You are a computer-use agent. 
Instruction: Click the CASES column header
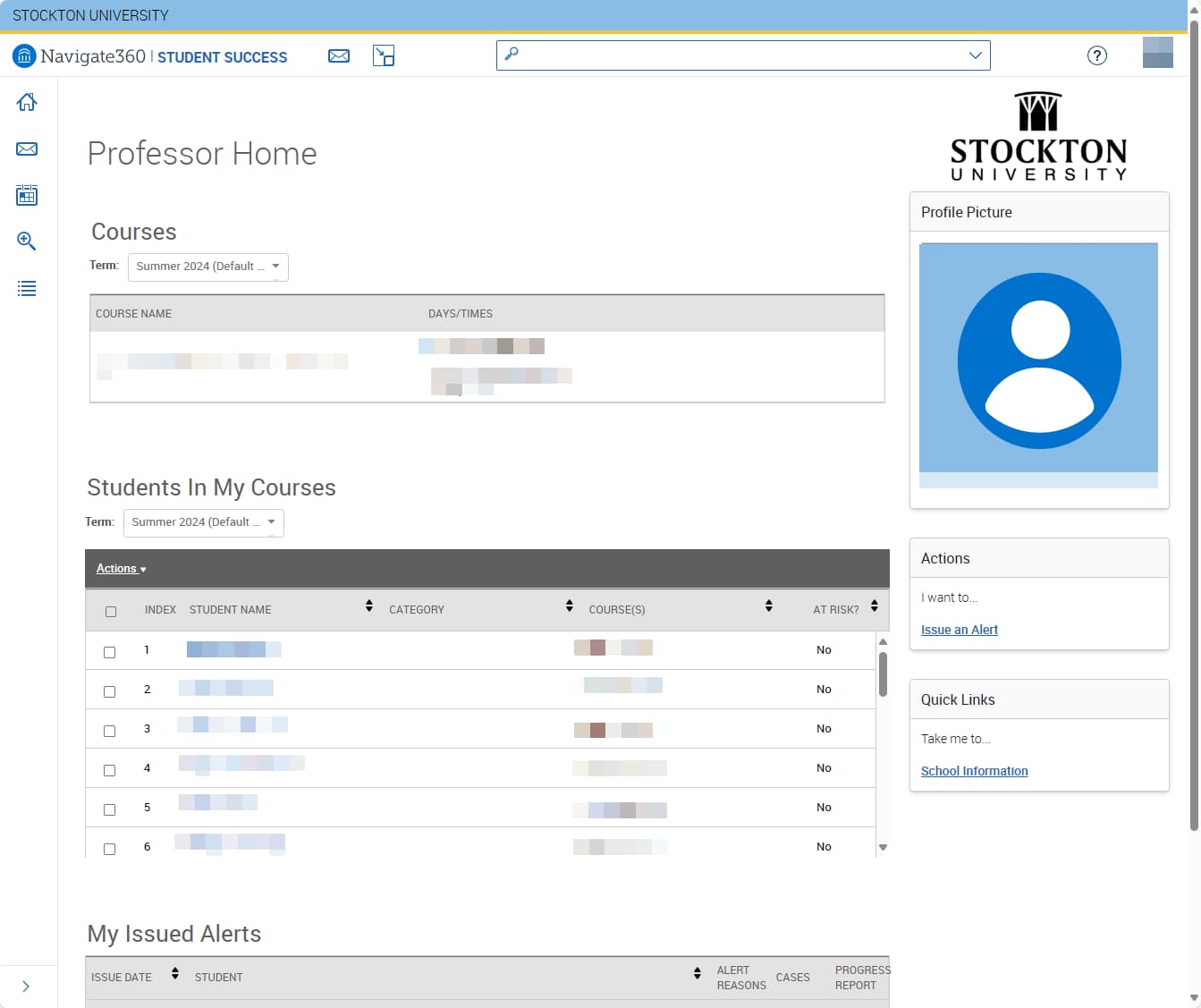(793, 978)
